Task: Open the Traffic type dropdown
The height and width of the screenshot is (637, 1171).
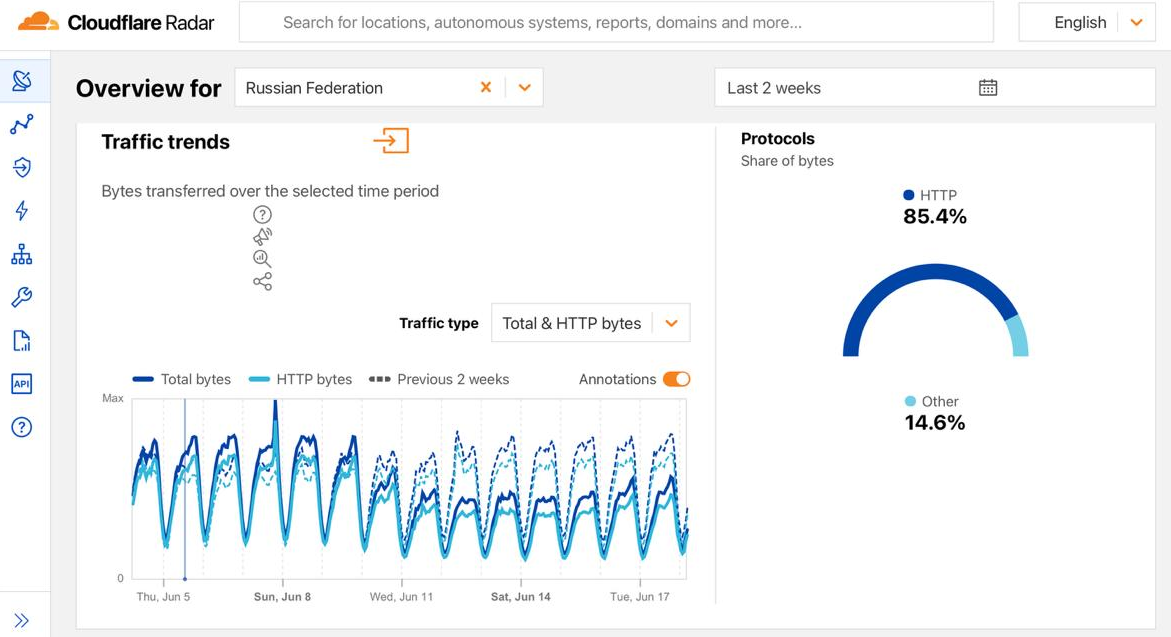Action: point(590,323)
